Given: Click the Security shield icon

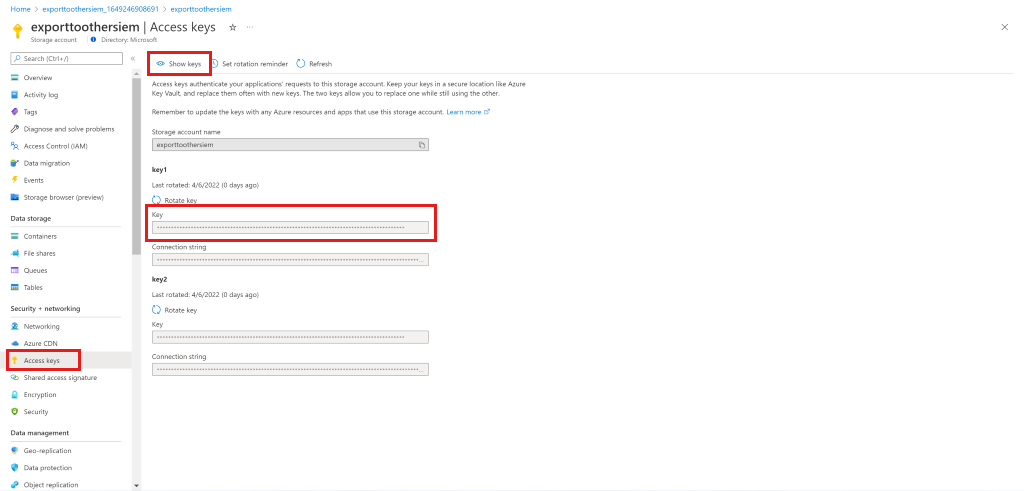Looking at the screenshot, I should pyautogui.click(x=14, y=411).
